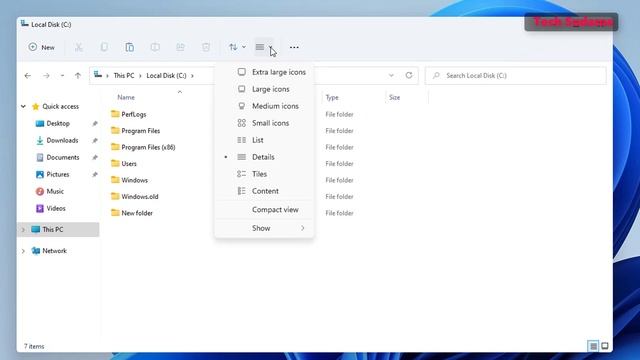Expand chevron after Local Disk breadcrumb
The height and width of the screenshot is (360, 640).
[192, 76]
